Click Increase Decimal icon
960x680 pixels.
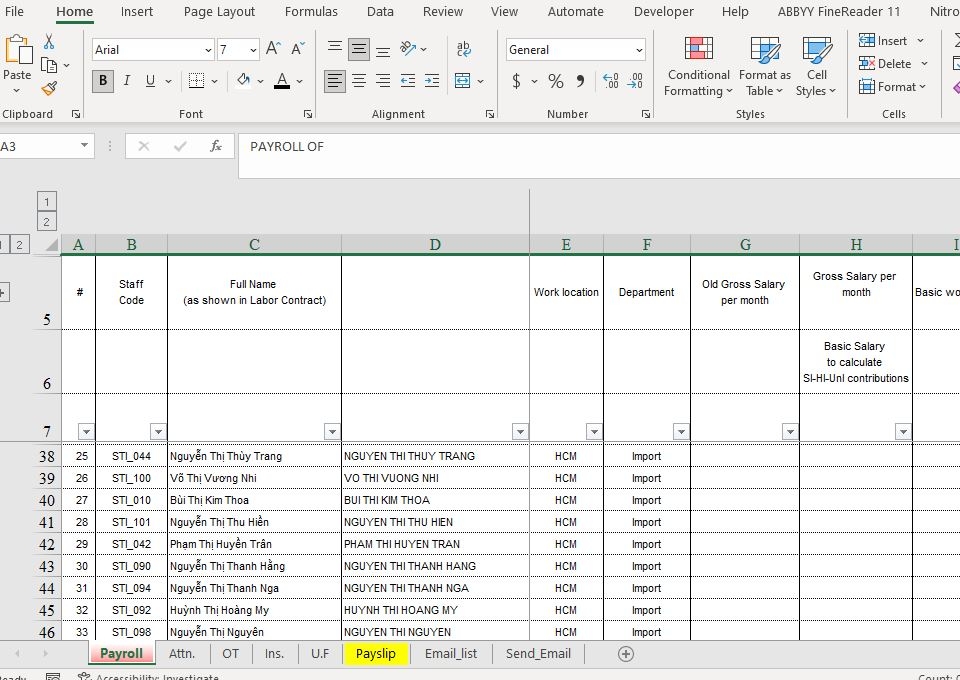pos(610,81)
